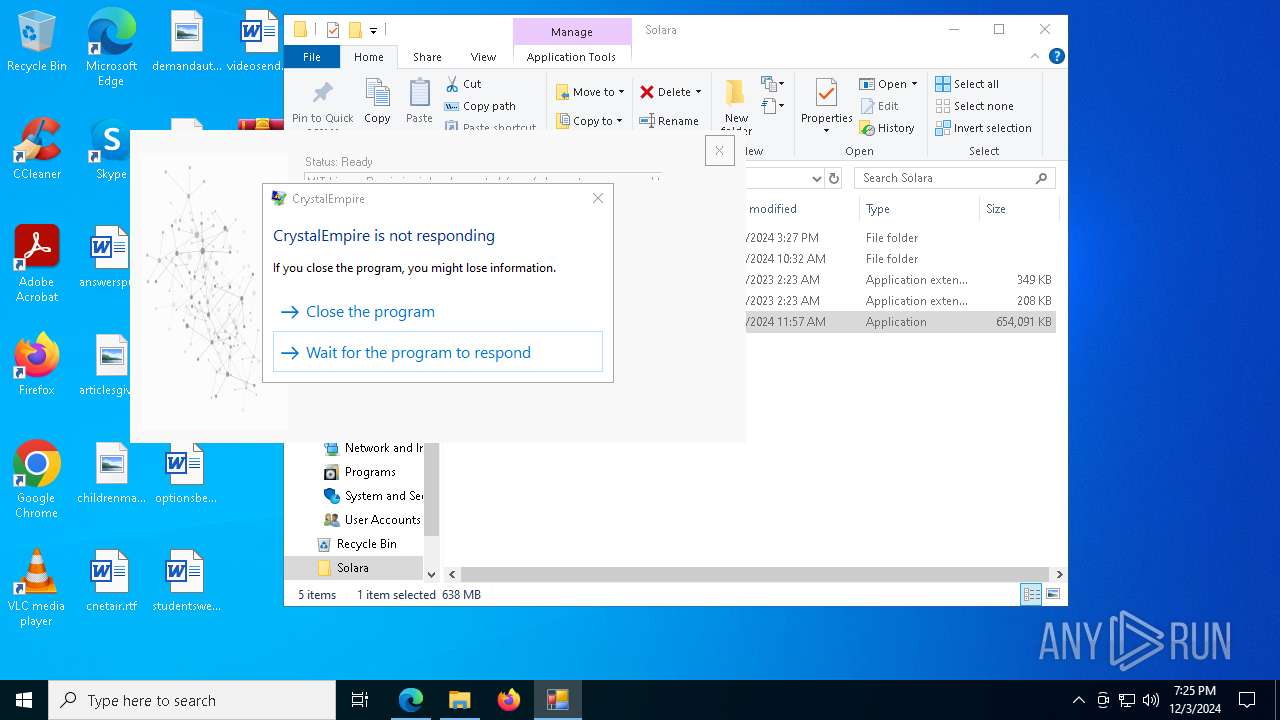Select the Manage contextual tab
The width and height of the screenshot is (1280, 720).
tap(571, 32)
